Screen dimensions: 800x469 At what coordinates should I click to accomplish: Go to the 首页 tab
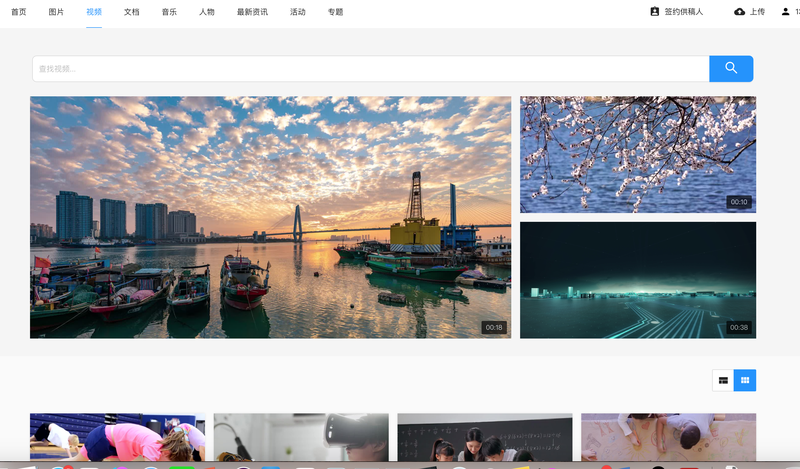pos(19,12)
